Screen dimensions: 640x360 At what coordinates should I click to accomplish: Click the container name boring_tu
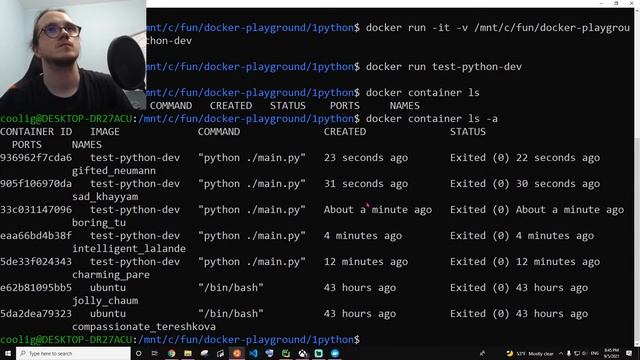click(99, 223)
